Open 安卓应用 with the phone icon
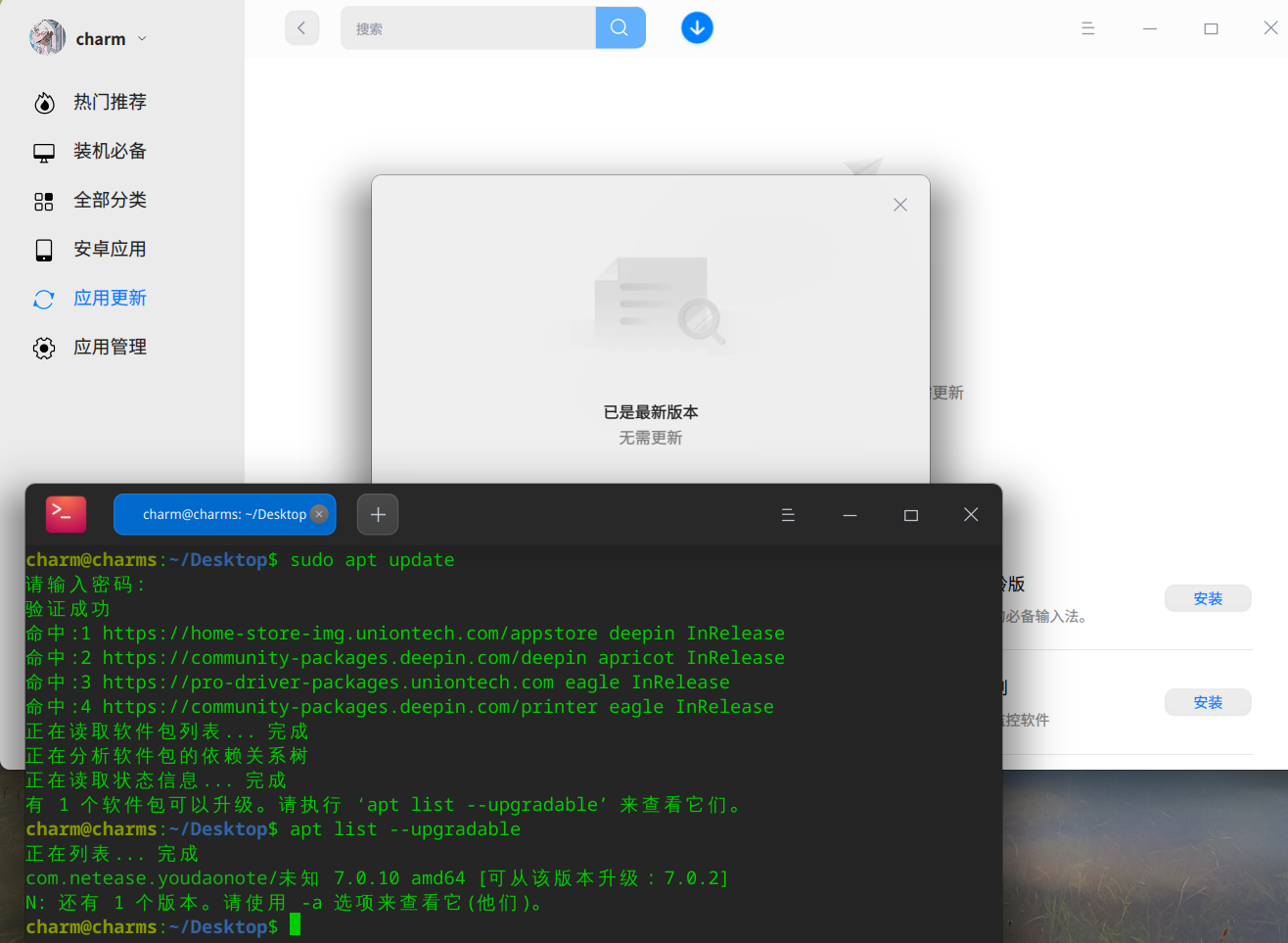Screen dimensions: 1288x943 [x=44, y=249]
